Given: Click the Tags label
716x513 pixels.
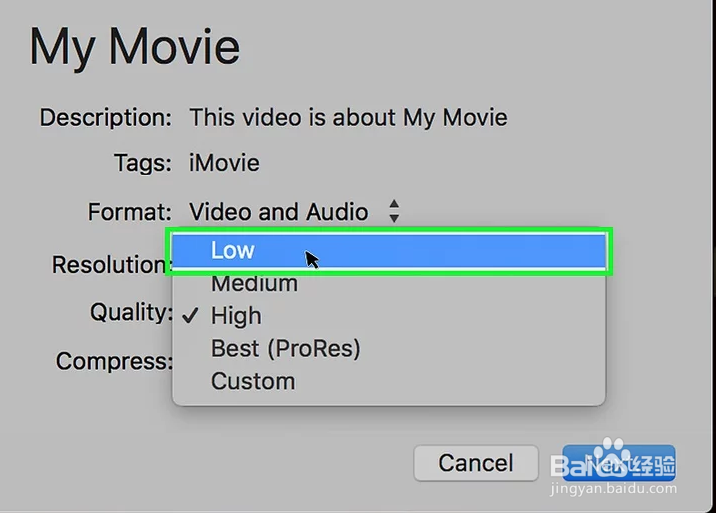Looking at the screenshot, I should [x=142, y=163].
